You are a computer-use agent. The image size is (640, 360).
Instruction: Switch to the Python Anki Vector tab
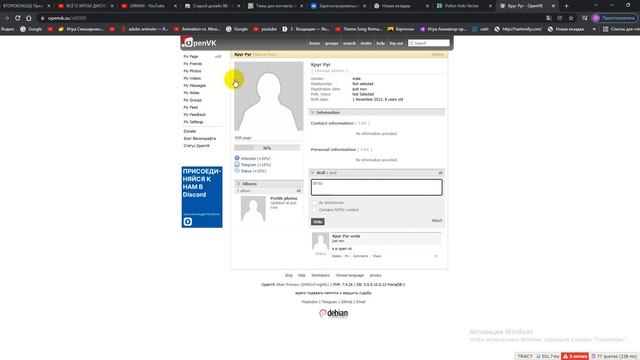[464, 6]
